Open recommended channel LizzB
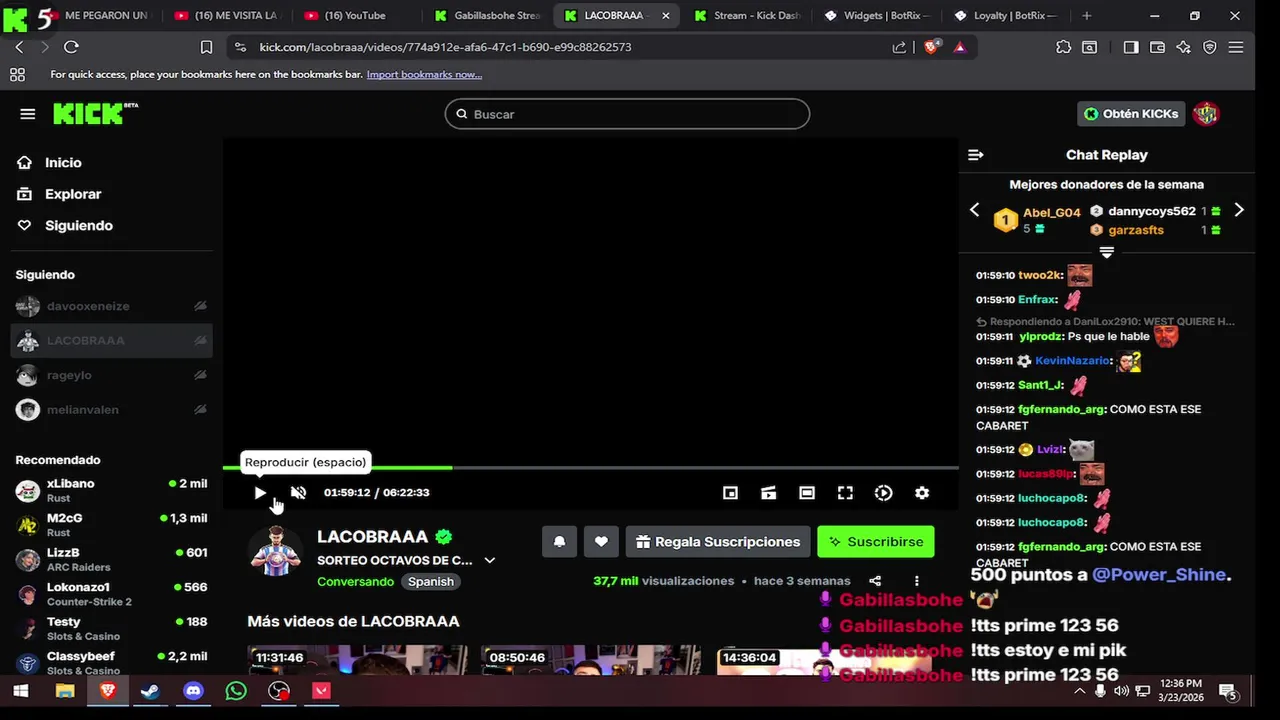The width and height of the screenshot is (1280, 720). [x=111, y=559]
